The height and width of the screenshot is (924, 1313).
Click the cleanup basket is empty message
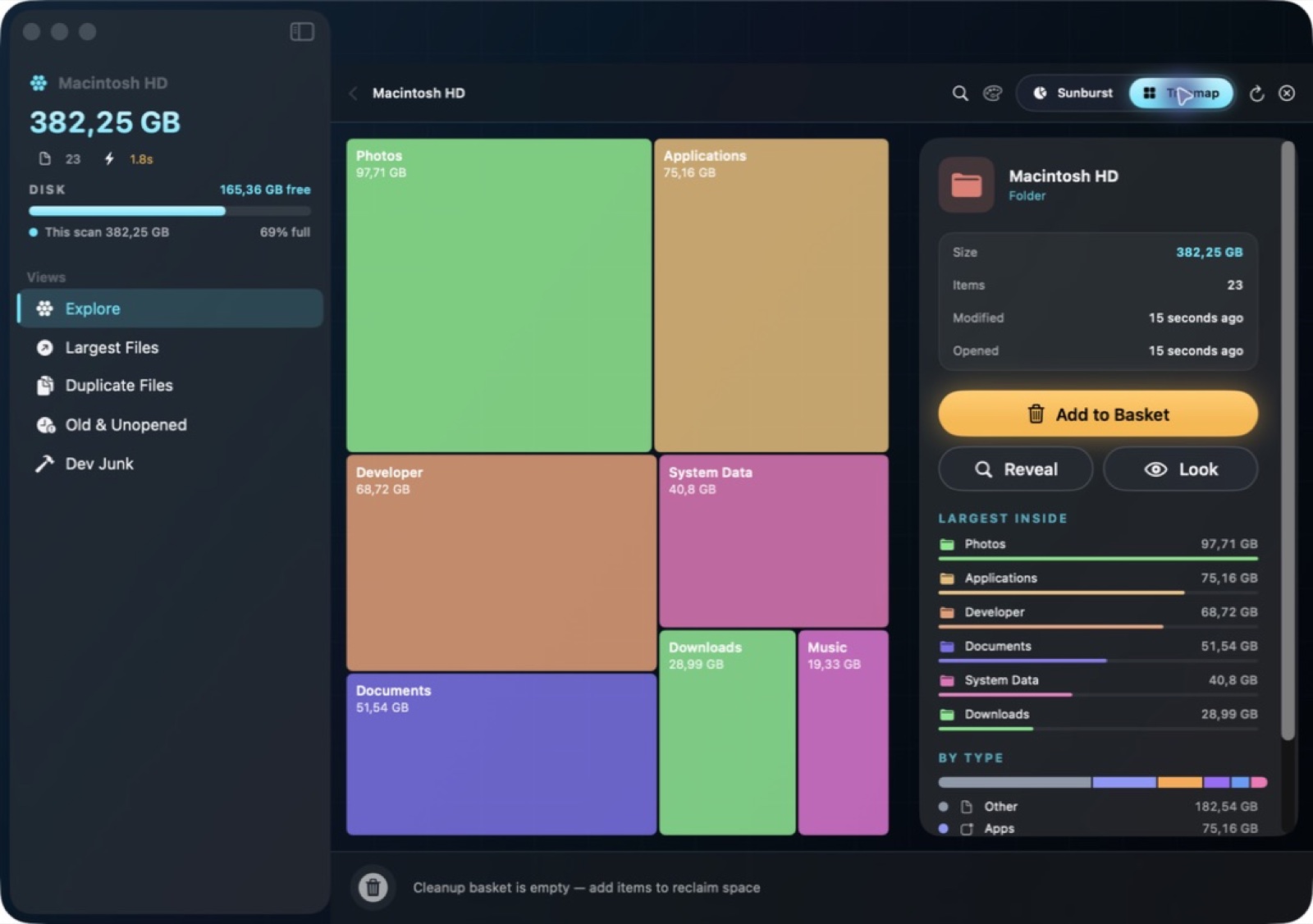tap(587, 888)
